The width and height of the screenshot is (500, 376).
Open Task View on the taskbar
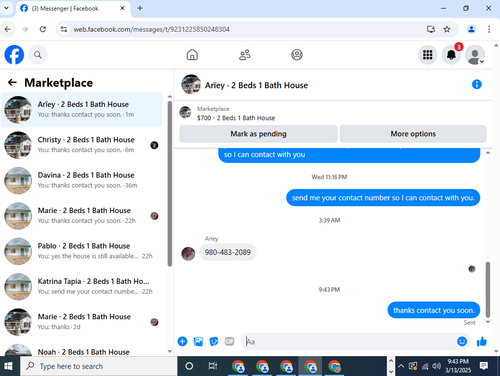(x=212, y=366)
